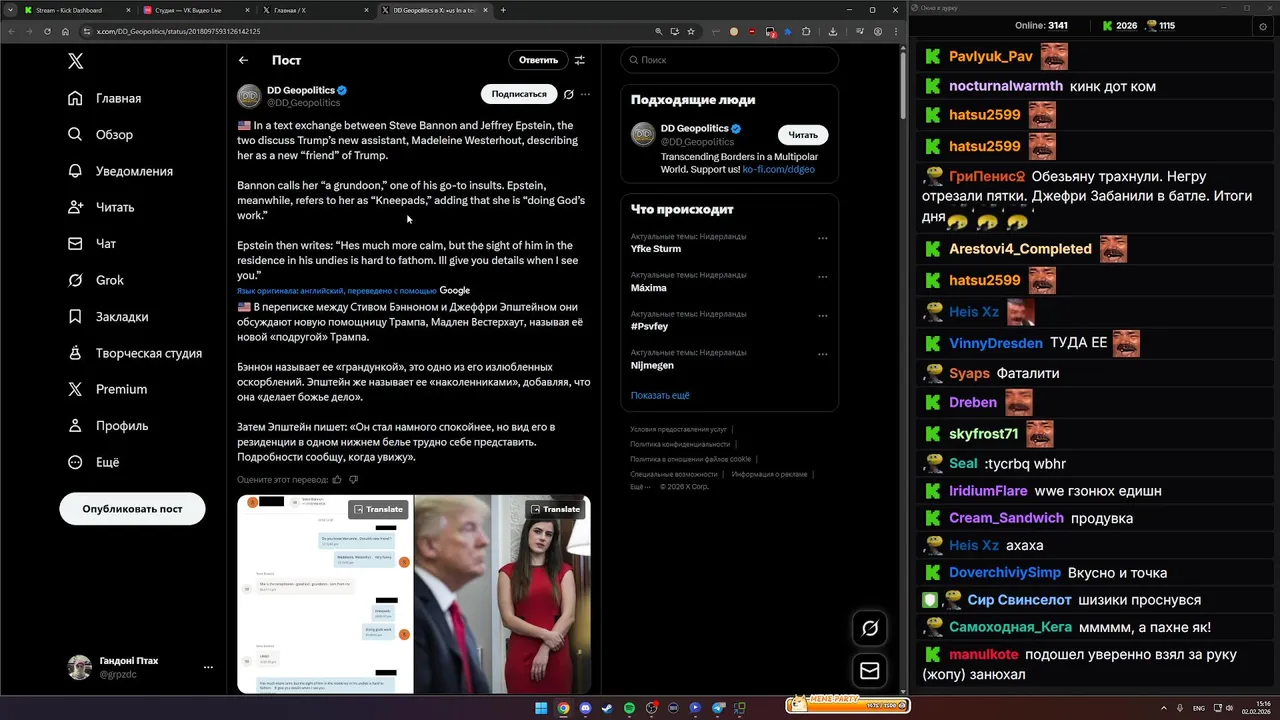Viewport: 1280px width, 720px height.
Task: Open Telegram from the taskbar
Action: pyautogui.click(x=717, y=708)
